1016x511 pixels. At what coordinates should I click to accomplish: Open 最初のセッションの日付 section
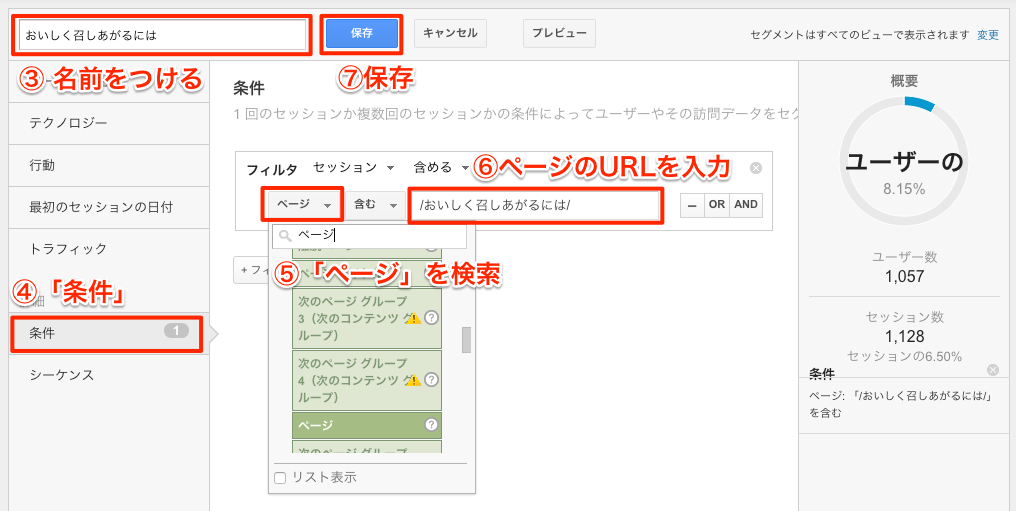pos(109,207)
